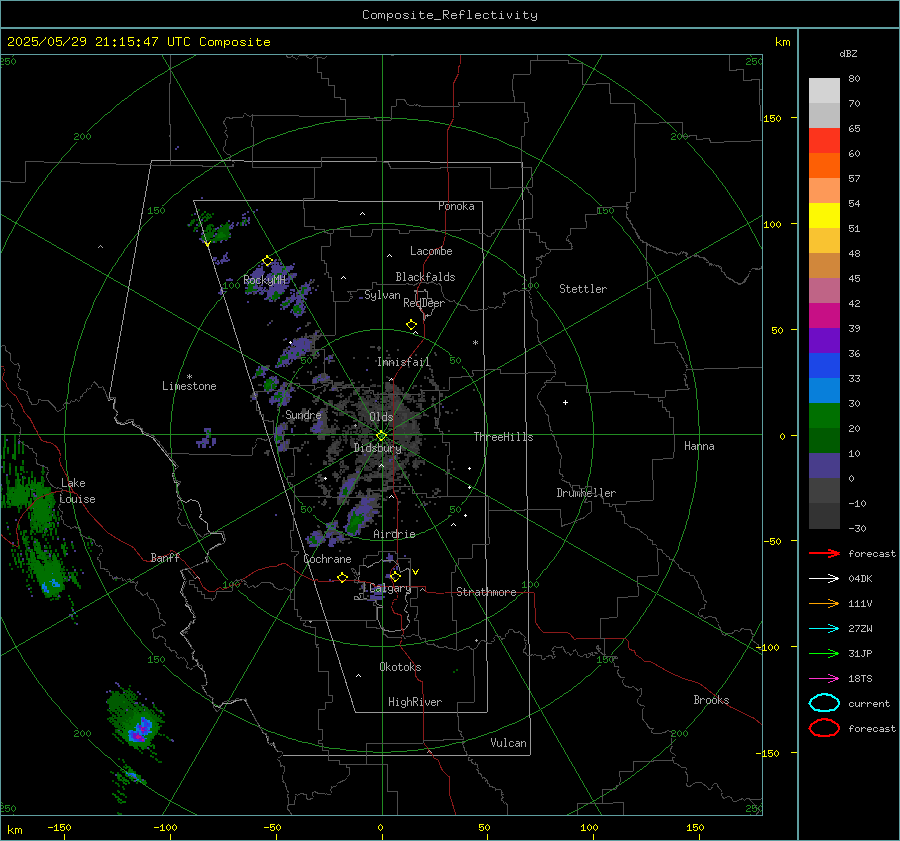The width and height of the screenshot is (900, 841).
Task: Select the purple 10 dBZ color swatch
Action: [824, 466]
